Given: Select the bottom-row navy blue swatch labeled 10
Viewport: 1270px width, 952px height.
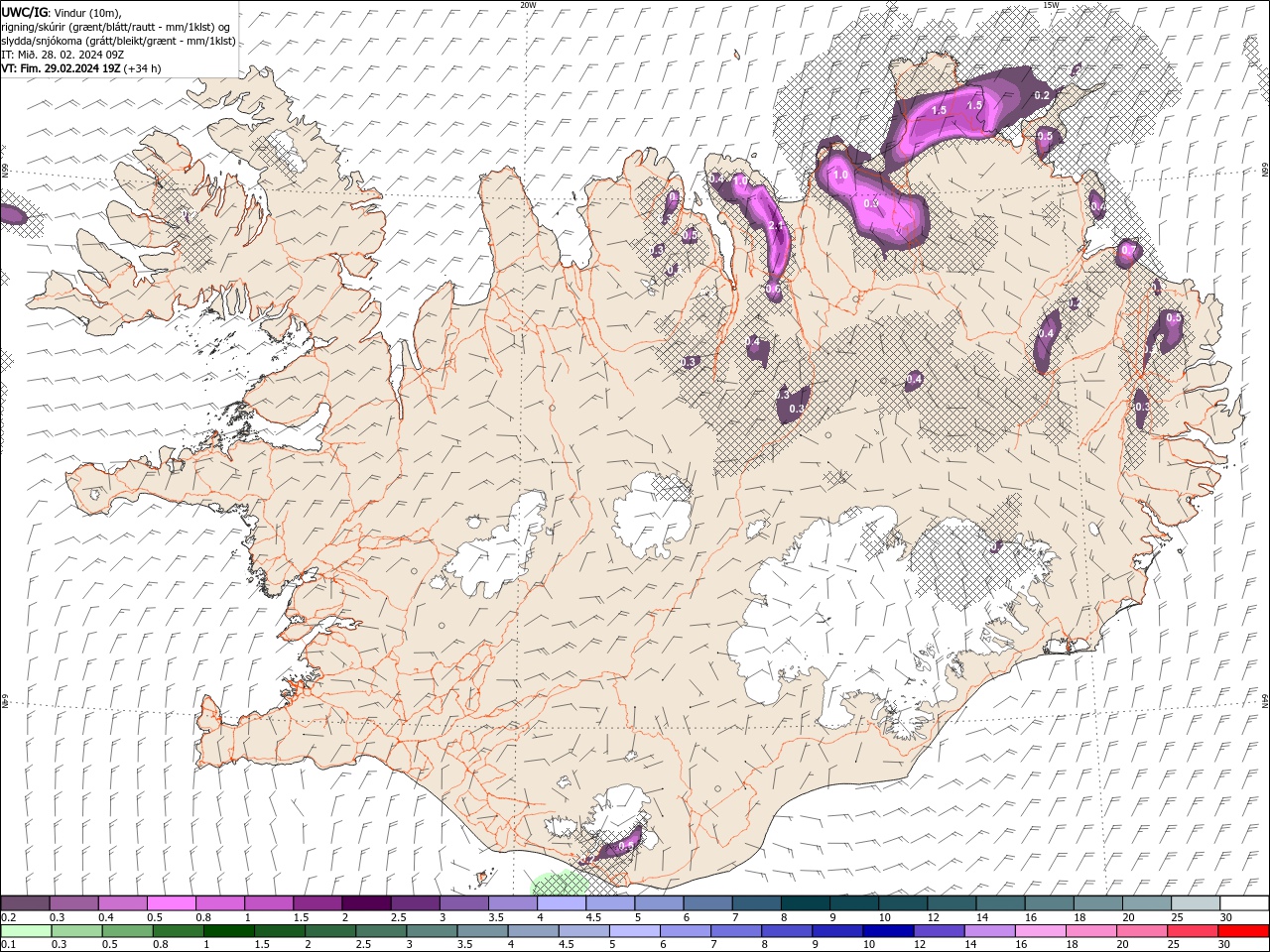Looking at the screenshot, I should coord(888,931).
